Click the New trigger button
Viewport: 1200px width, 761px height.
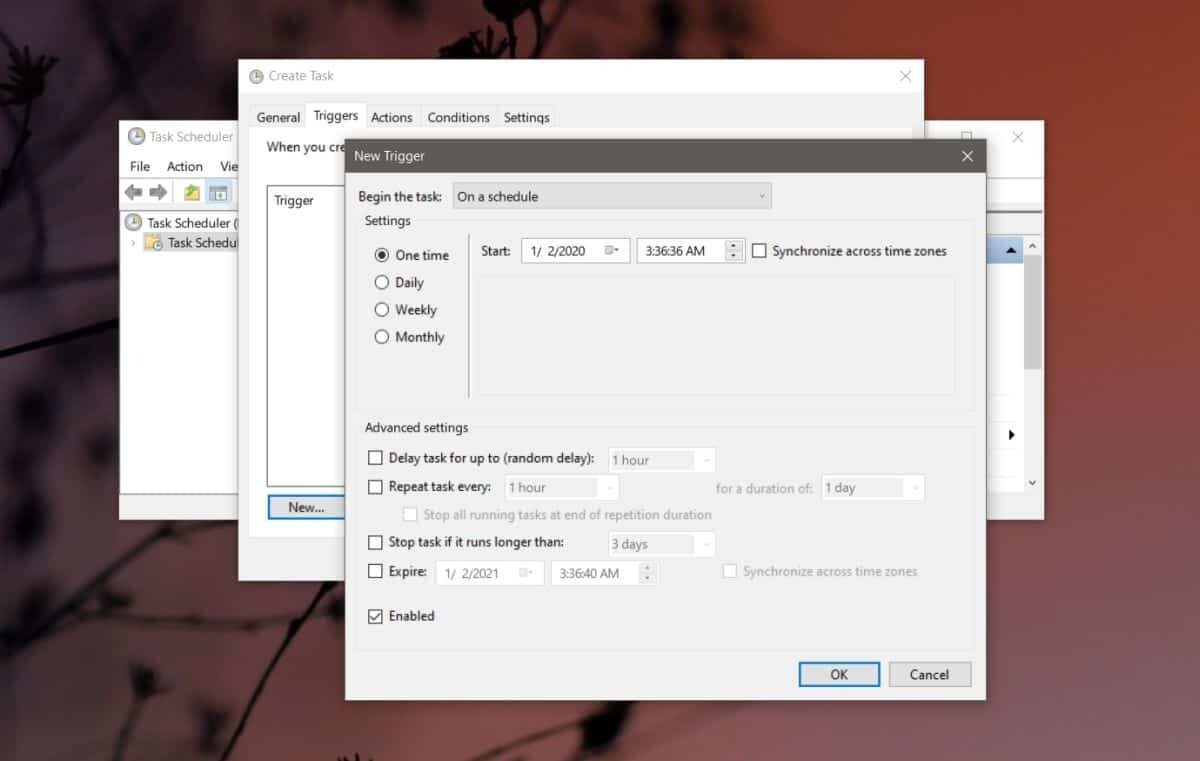(305, 507)
